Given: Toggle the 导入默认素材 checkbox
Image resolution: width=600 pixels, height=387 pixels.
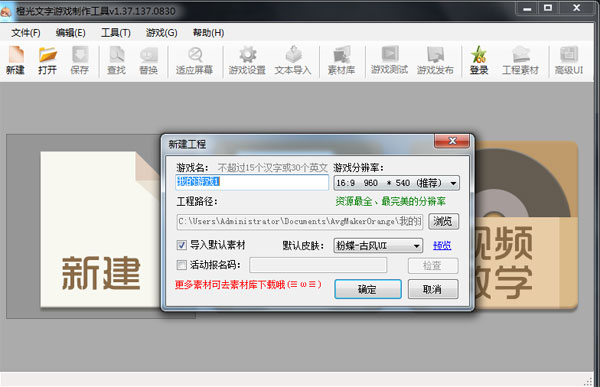Looking at the screenshot, I should 182,245.
